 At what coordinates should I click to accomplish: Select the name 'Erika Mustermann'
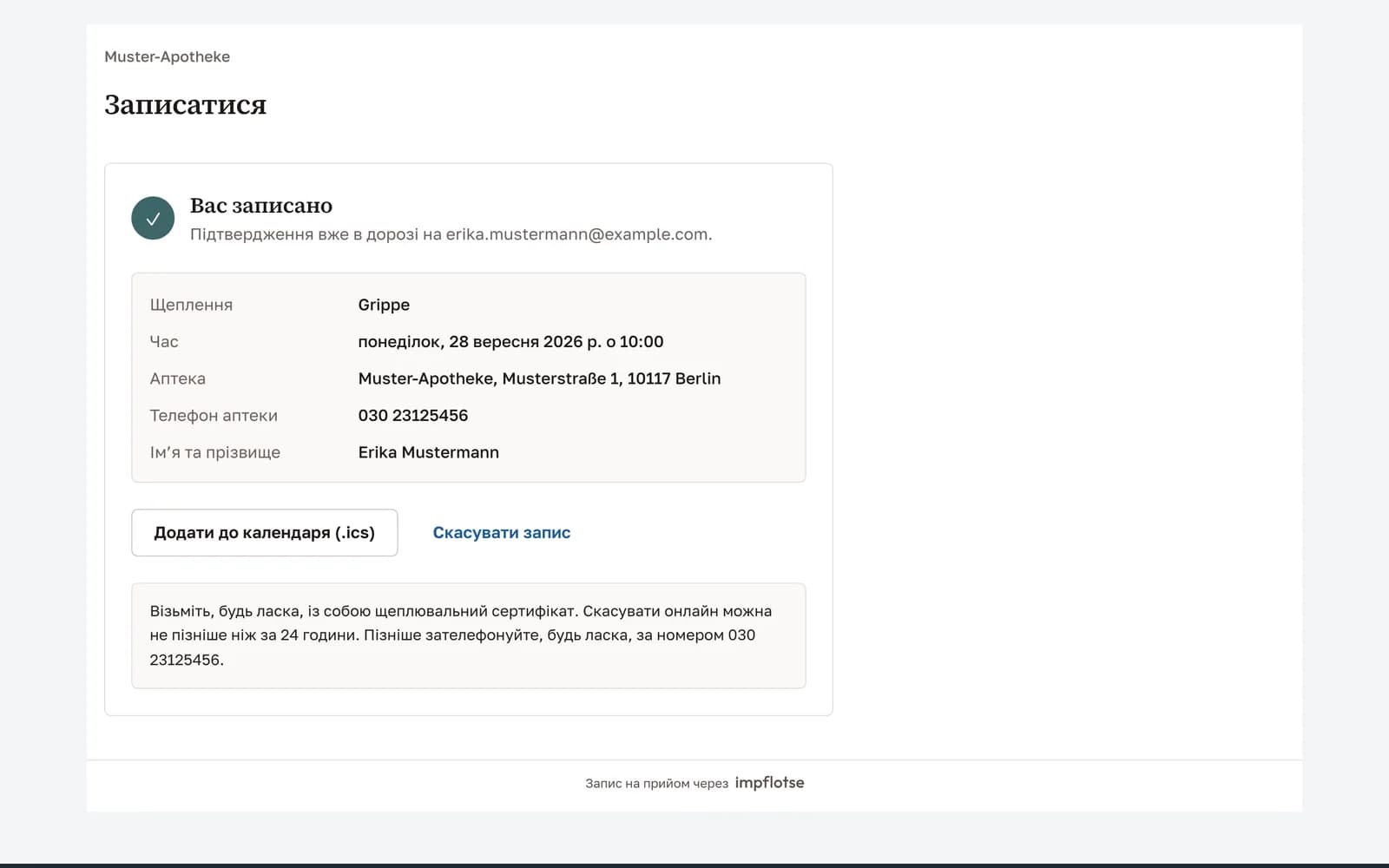coord(429,452)
